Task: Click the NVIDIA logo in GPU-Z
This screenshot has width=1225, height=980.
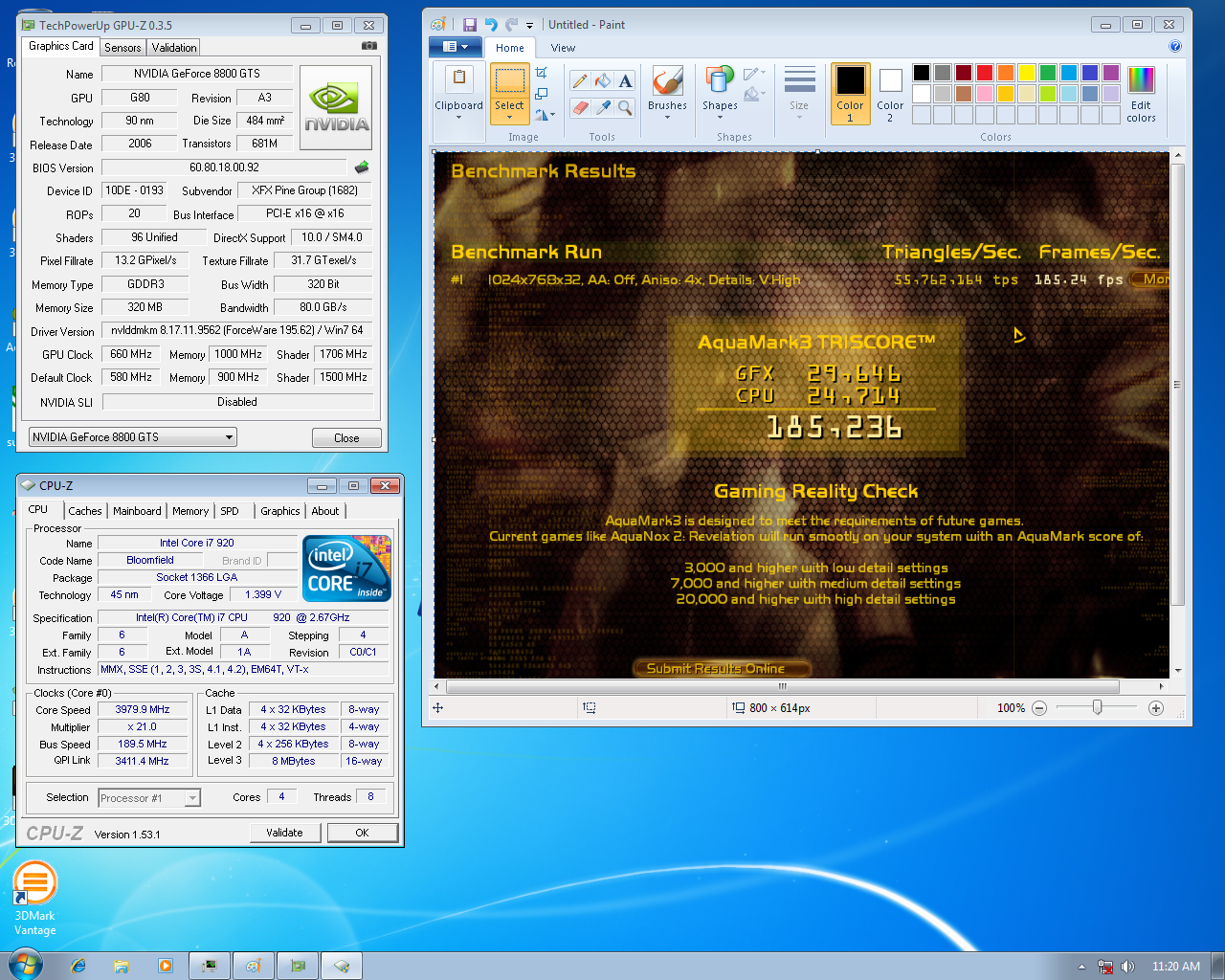Action: [336, 107]
